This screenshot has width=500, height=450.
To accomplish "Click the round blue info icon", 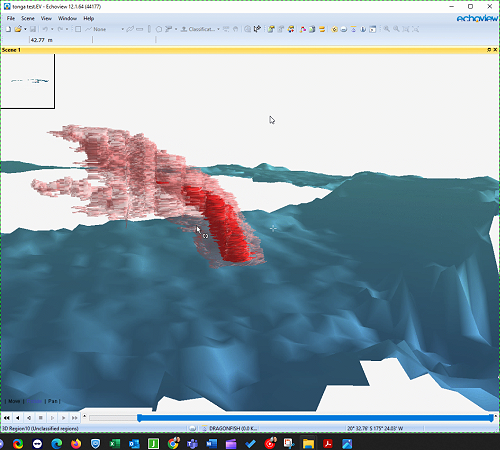I will 363,29.
